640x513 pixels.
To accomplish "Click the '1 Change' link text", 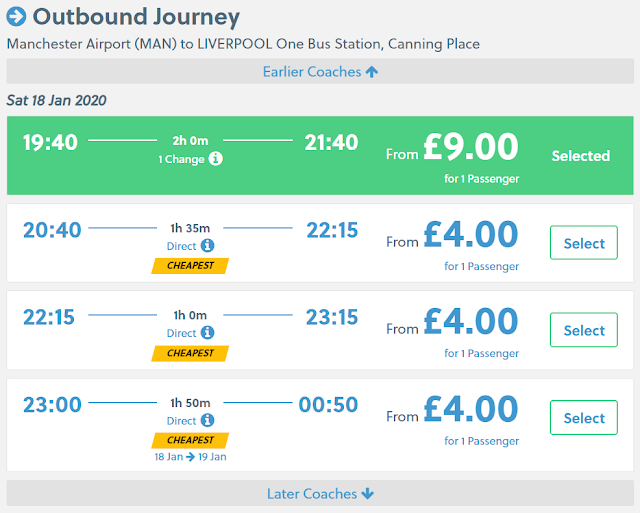I will point(181,160).
